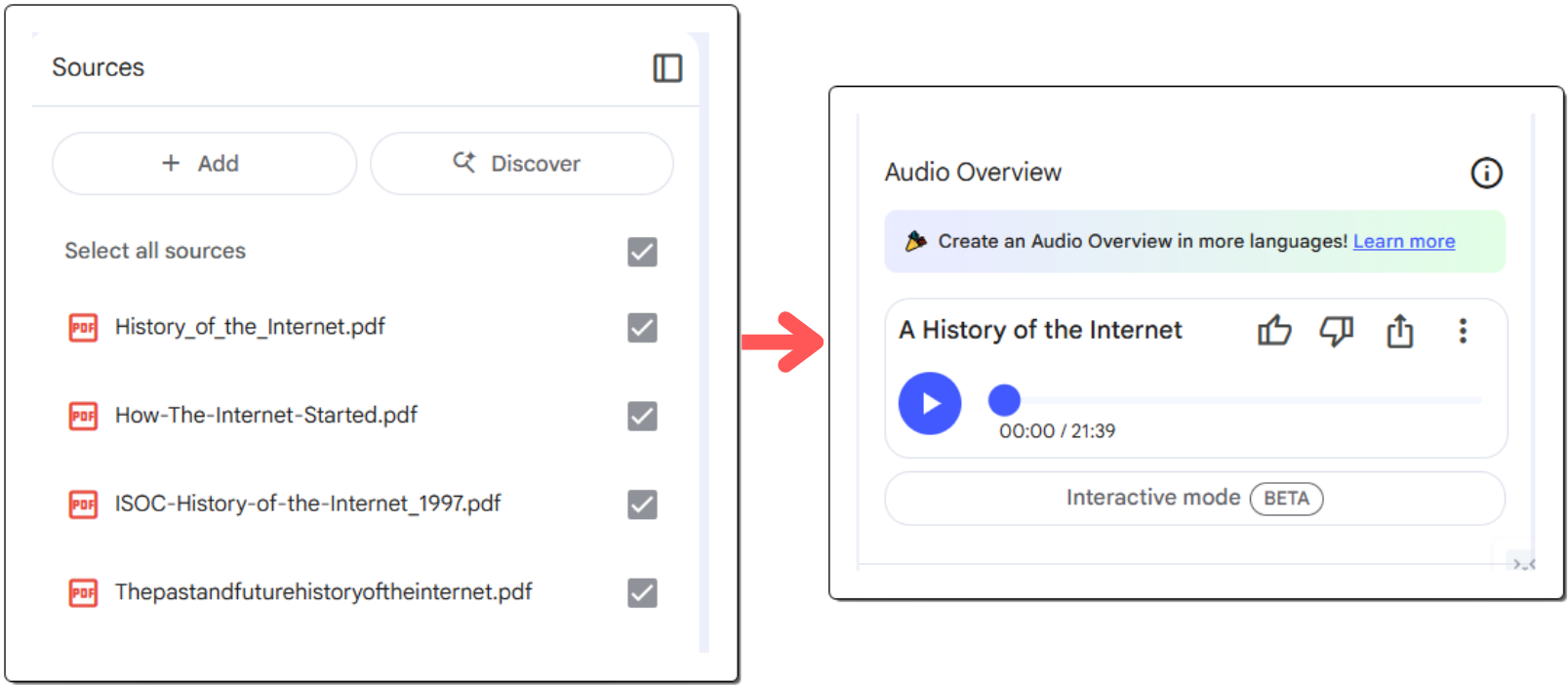Click the A History of the Internet title
This screenshot has width=1568, height=685.
pos(1040,330)
